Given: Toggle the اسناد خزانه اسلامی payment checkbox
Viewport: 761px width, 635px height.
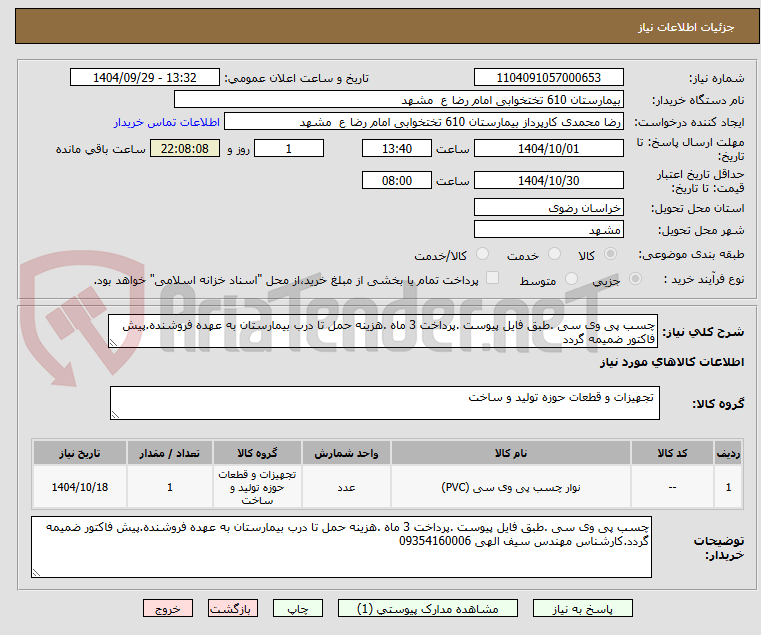Looking at the screenshot, I should tap(492, 278).
